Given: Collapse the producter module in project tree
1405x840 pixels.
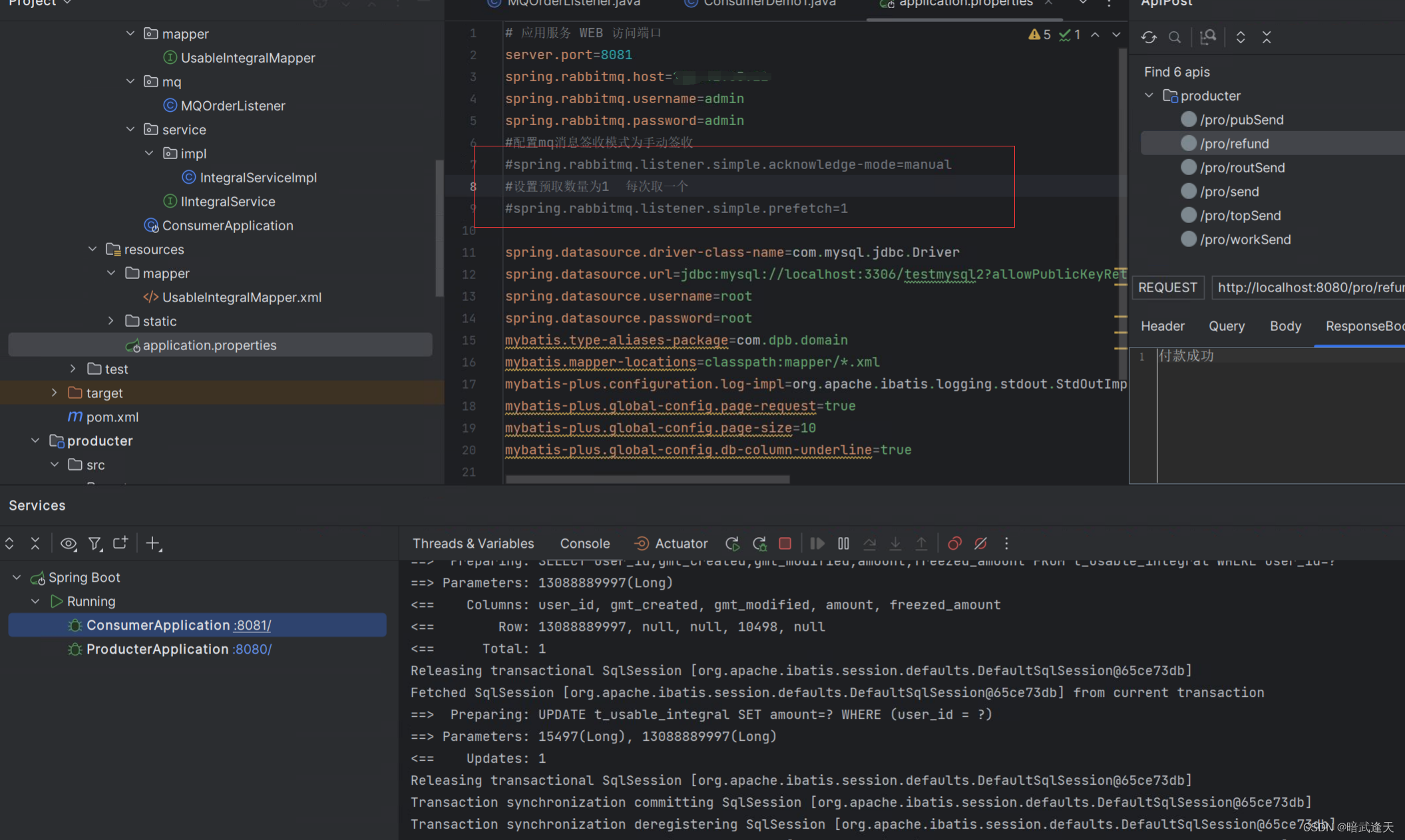Looking at the screenshot, I should point(35,441).
